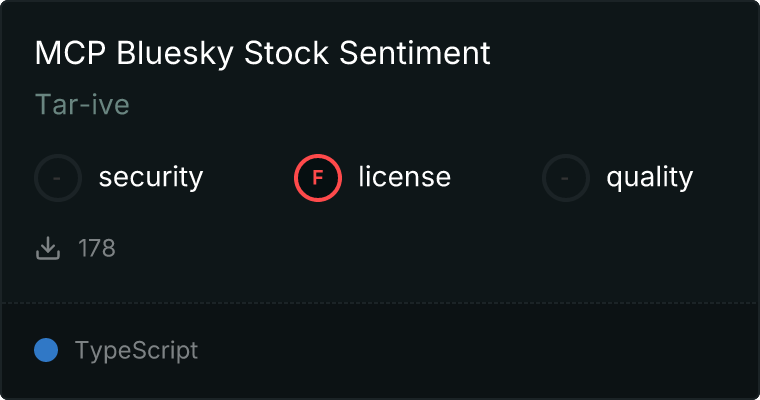Image resolution: width=760 pixels, height=400 pixels.
Task: Select the "quality" label text
Action: (649, 178)
